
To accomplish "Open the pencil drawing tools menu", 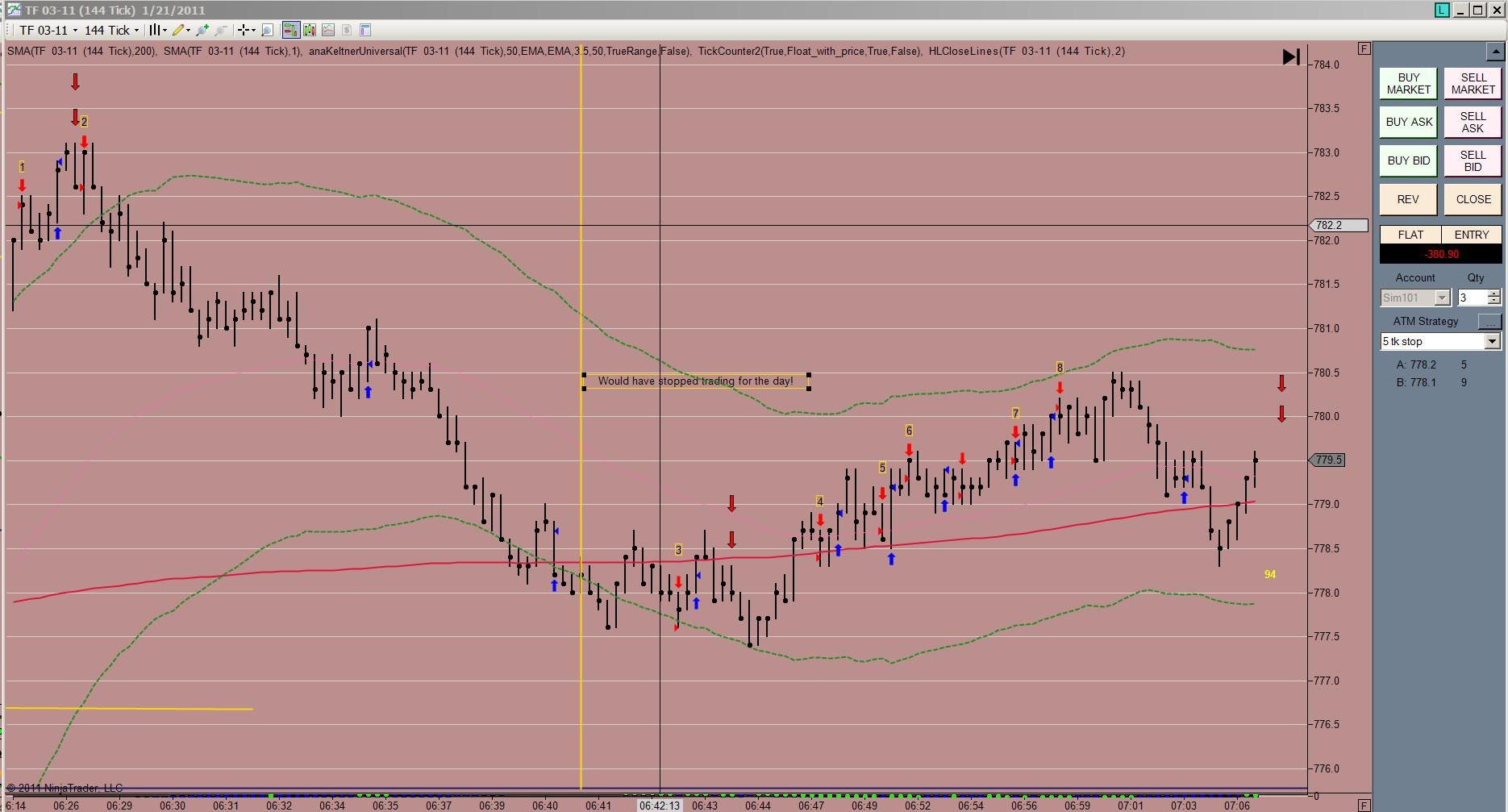I will [181, 31].
